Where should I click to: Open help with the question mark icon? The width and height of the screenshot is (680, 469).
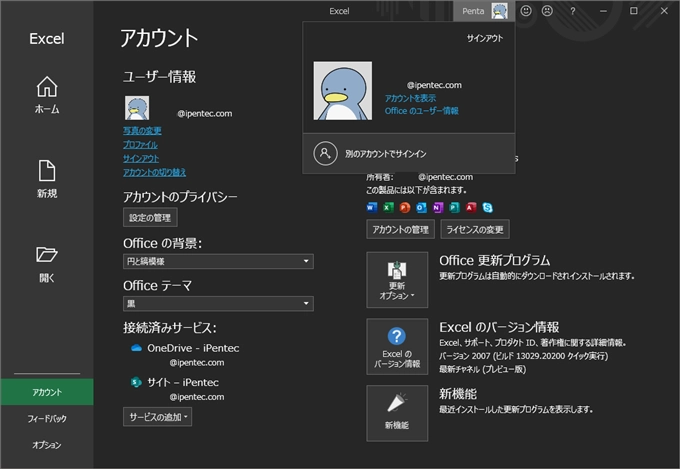point(572,11)
